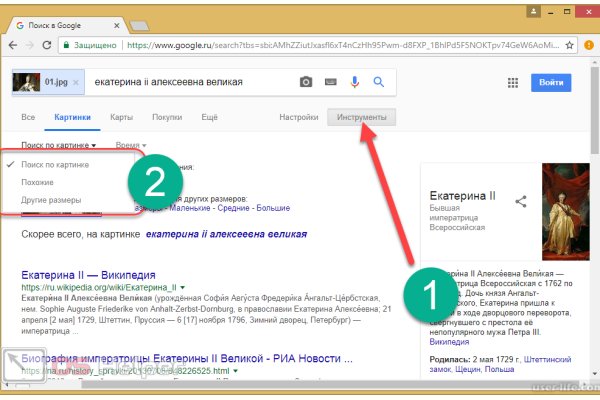The width and height of the screenshot is (600, 400).
Task: Click the Большие size link
Action: pyautogui.click(x=273, y=208)
